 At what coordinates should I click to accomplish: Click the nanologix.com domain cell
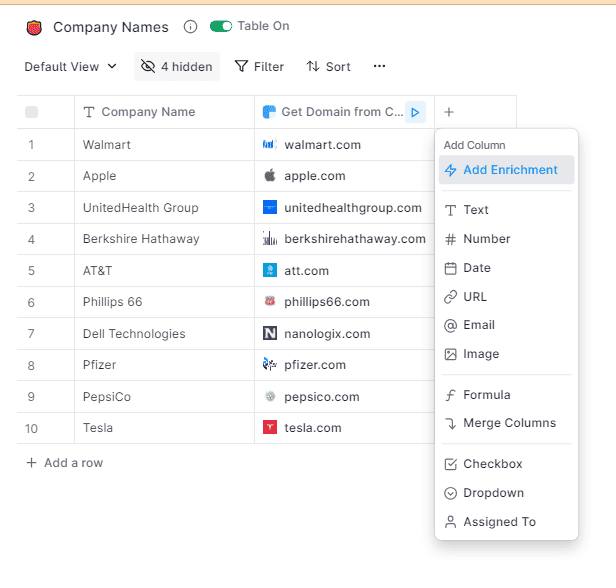point(344,334)
